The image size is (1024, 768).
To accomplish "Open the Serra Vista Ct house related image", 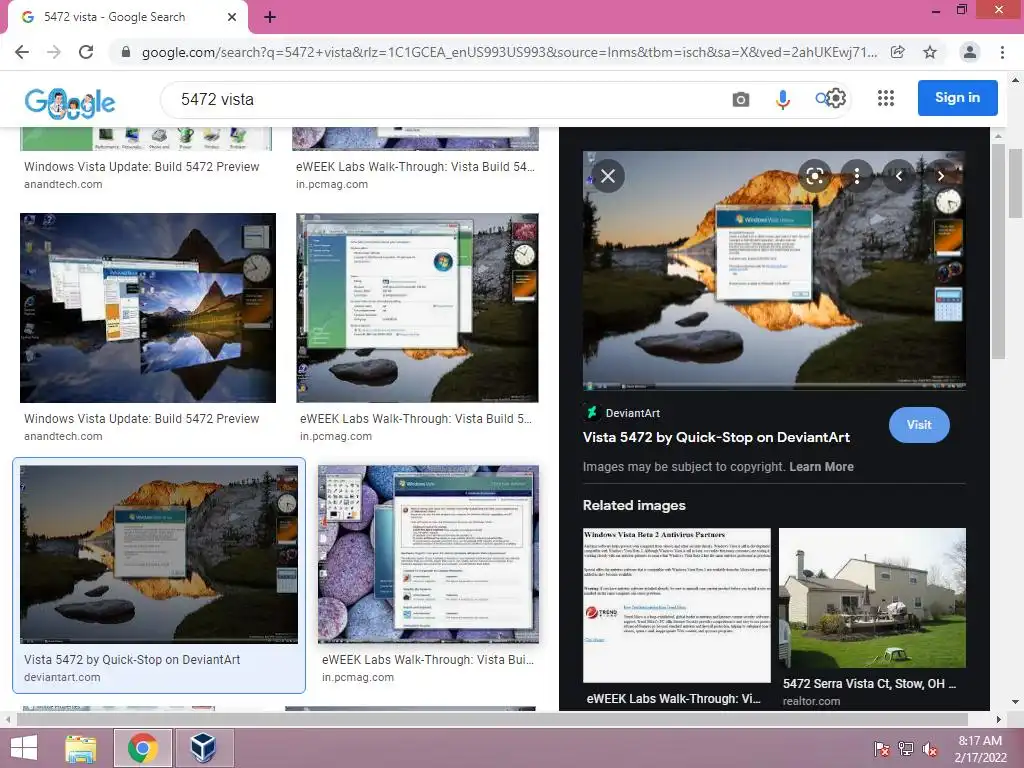I will 872,598.
